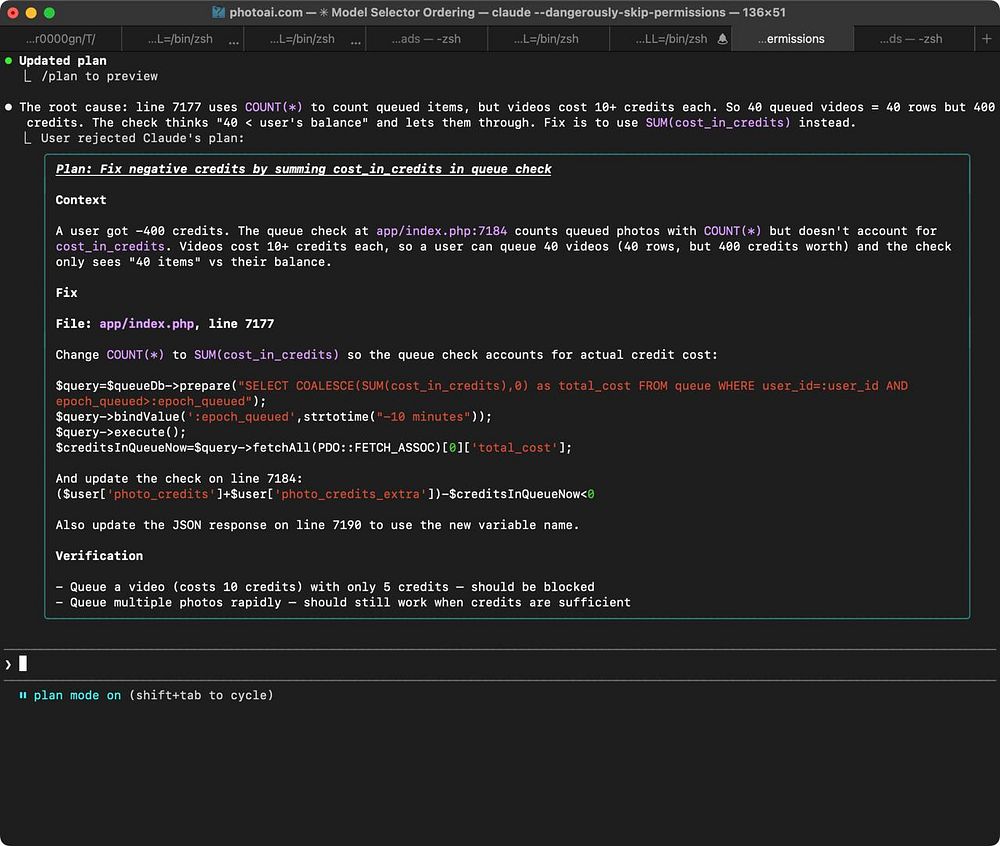Select the ...ads — -zsh tab
The width and height of the screenshot is (1000, 846).
point(426,39)
